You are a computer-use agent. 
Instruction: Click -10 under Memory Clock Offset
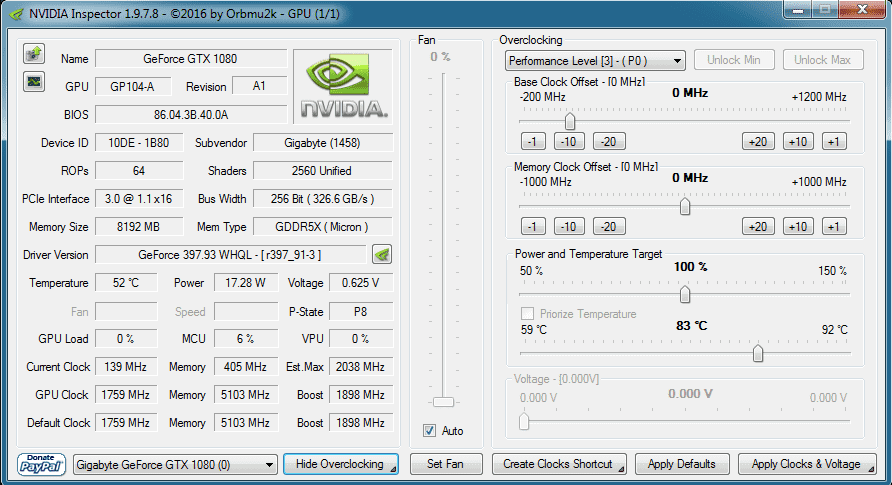[x=569, y=226]
